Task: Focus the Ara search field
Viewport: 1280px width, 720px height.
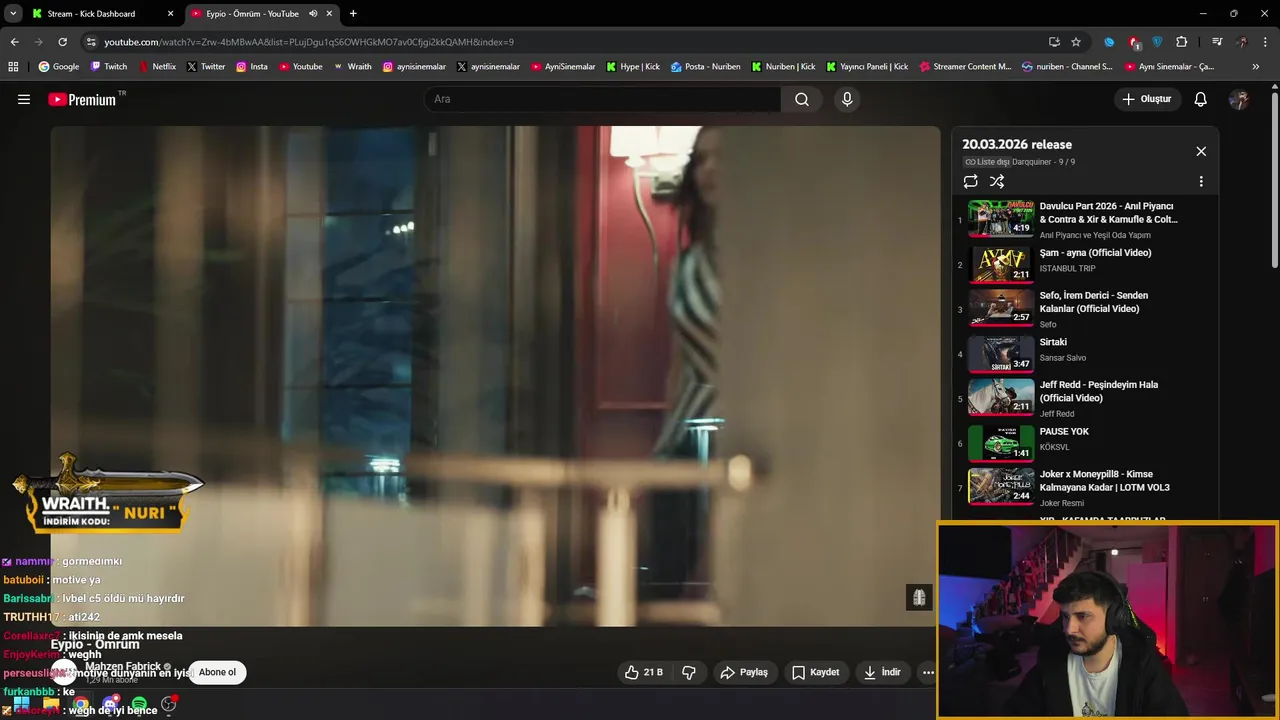Action: pos(602,99)
